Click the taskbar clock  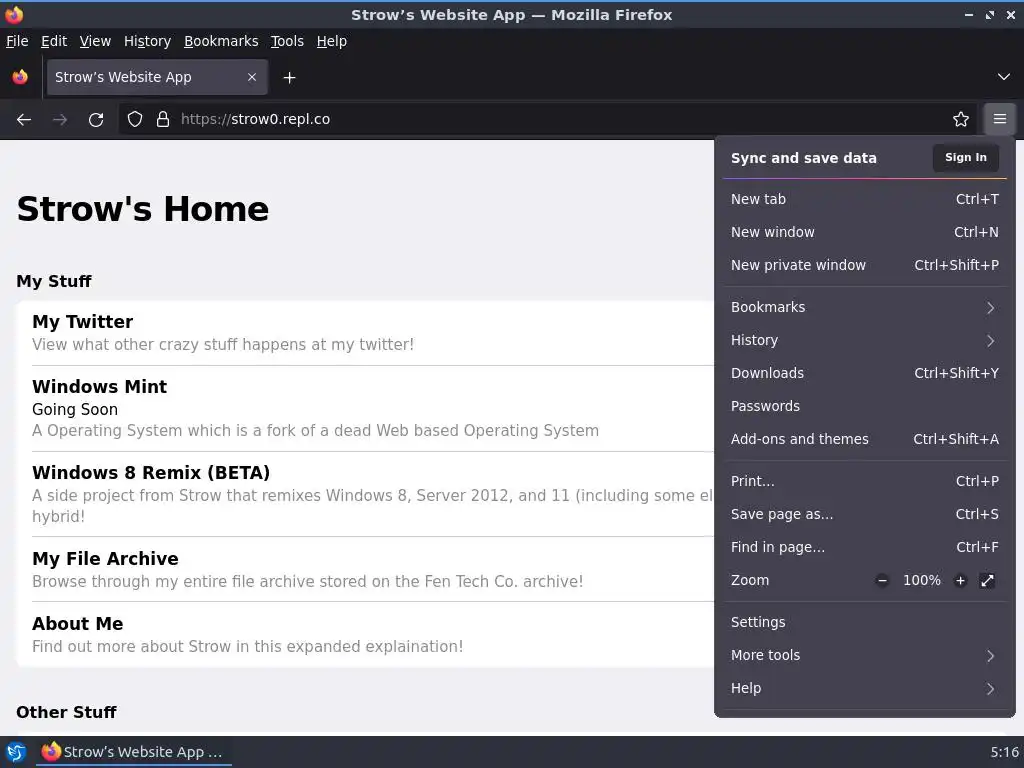click(1004, 752)
